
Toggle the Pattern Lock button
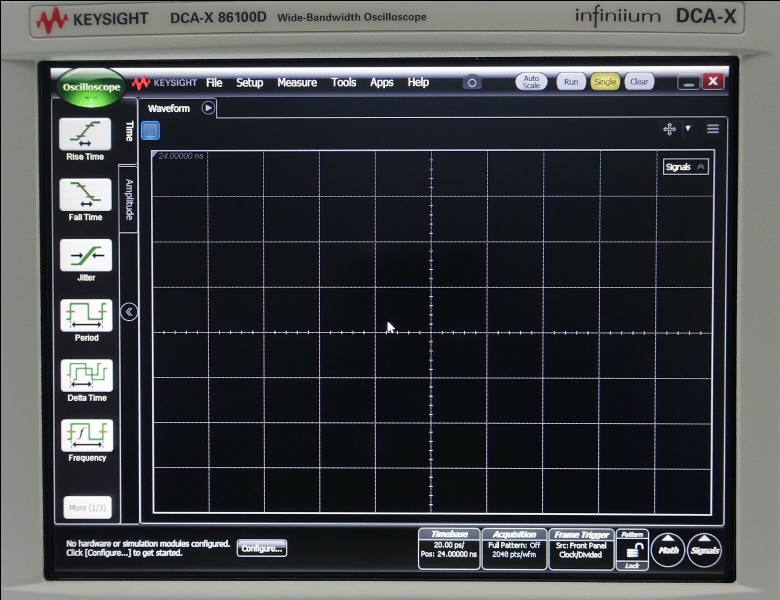(x=632, y=549)
